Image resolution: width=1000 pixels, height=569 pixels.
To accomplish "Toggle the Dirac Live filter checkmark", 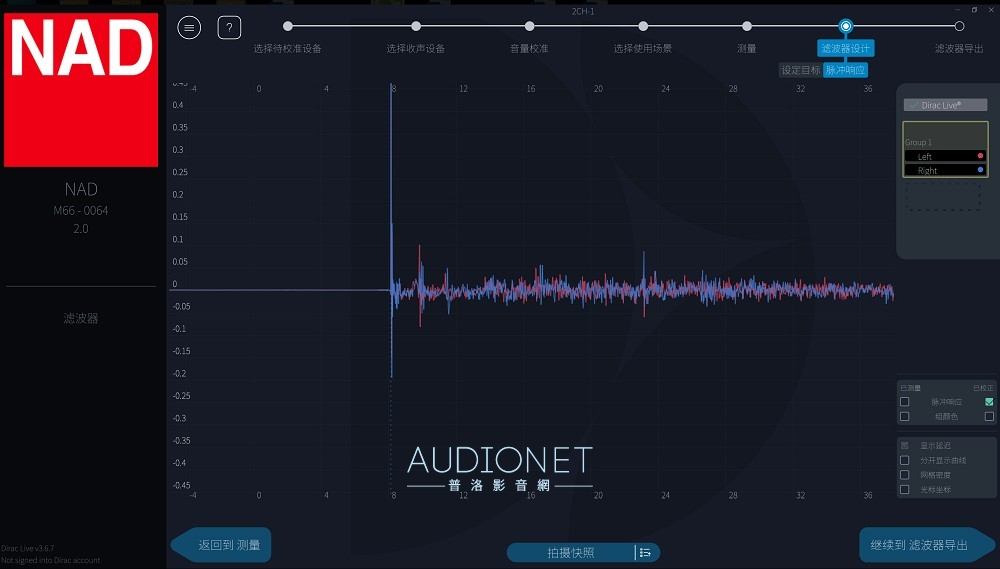I will coord(914,105).
